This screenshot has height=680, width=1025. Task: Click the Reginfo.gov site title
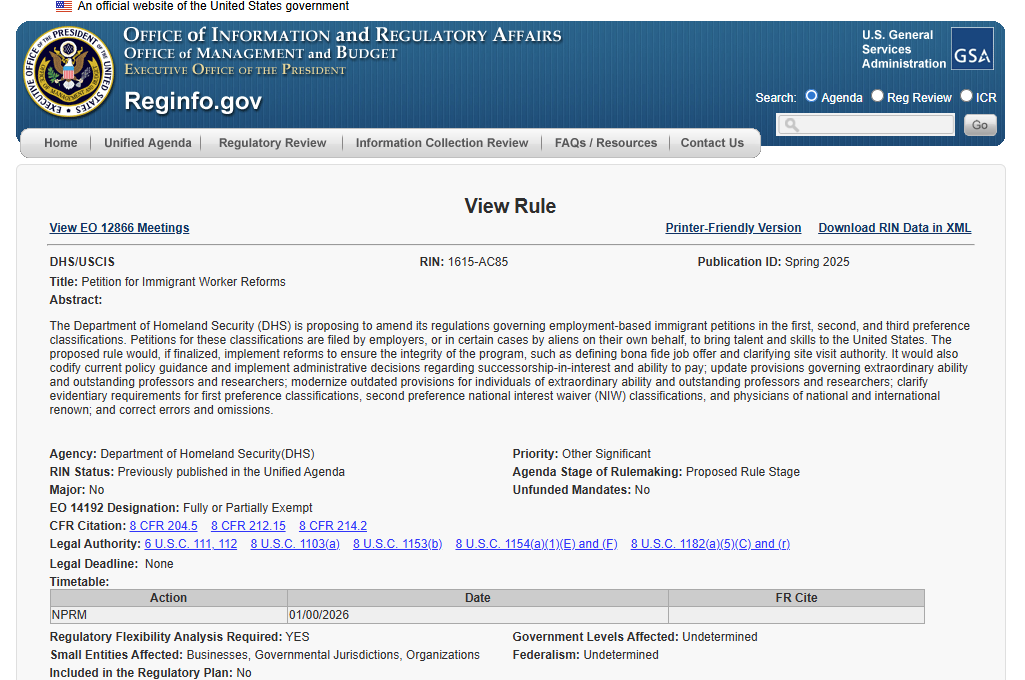pos(193,101)
